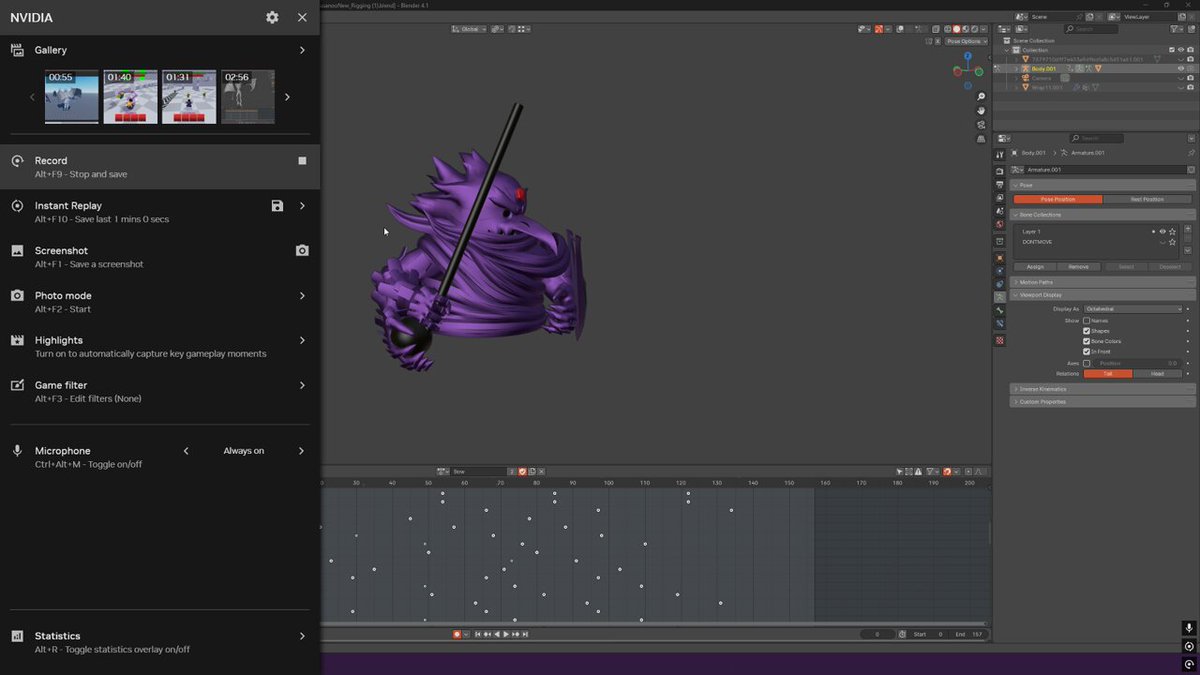The image size is (1200, 675).
Task: Click Assign in Bone Collections
Action: [1035, 267]
